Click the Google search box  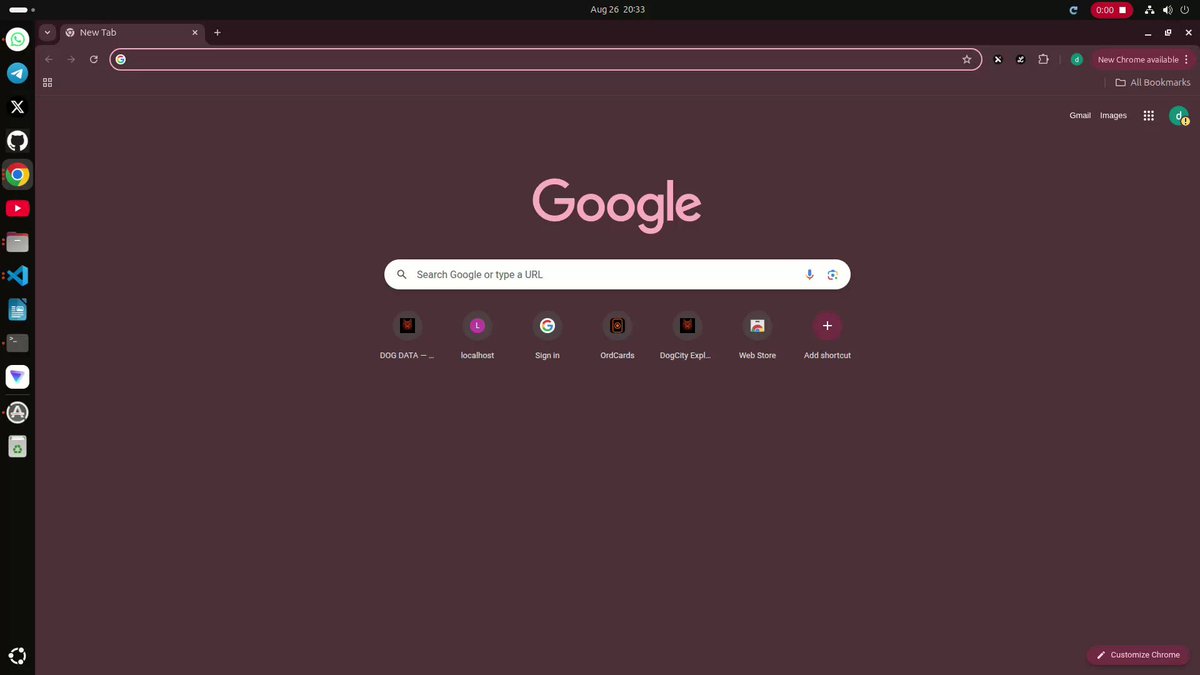pyautogui.click(x=617, y=275)
